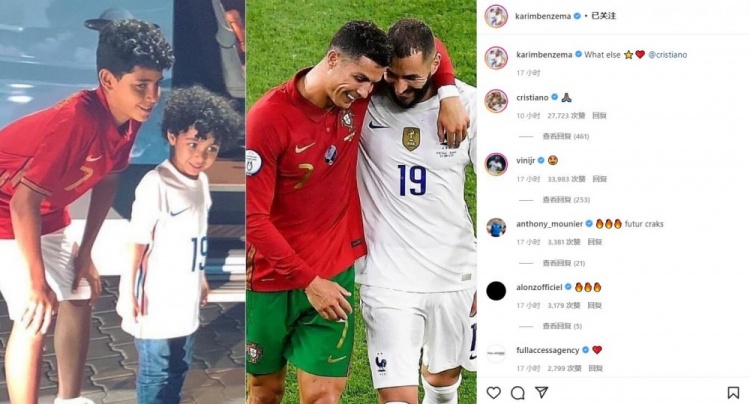Reply to vinijr's comment with 回复
The height and width of the screenshot is (404, 750).
599,179
